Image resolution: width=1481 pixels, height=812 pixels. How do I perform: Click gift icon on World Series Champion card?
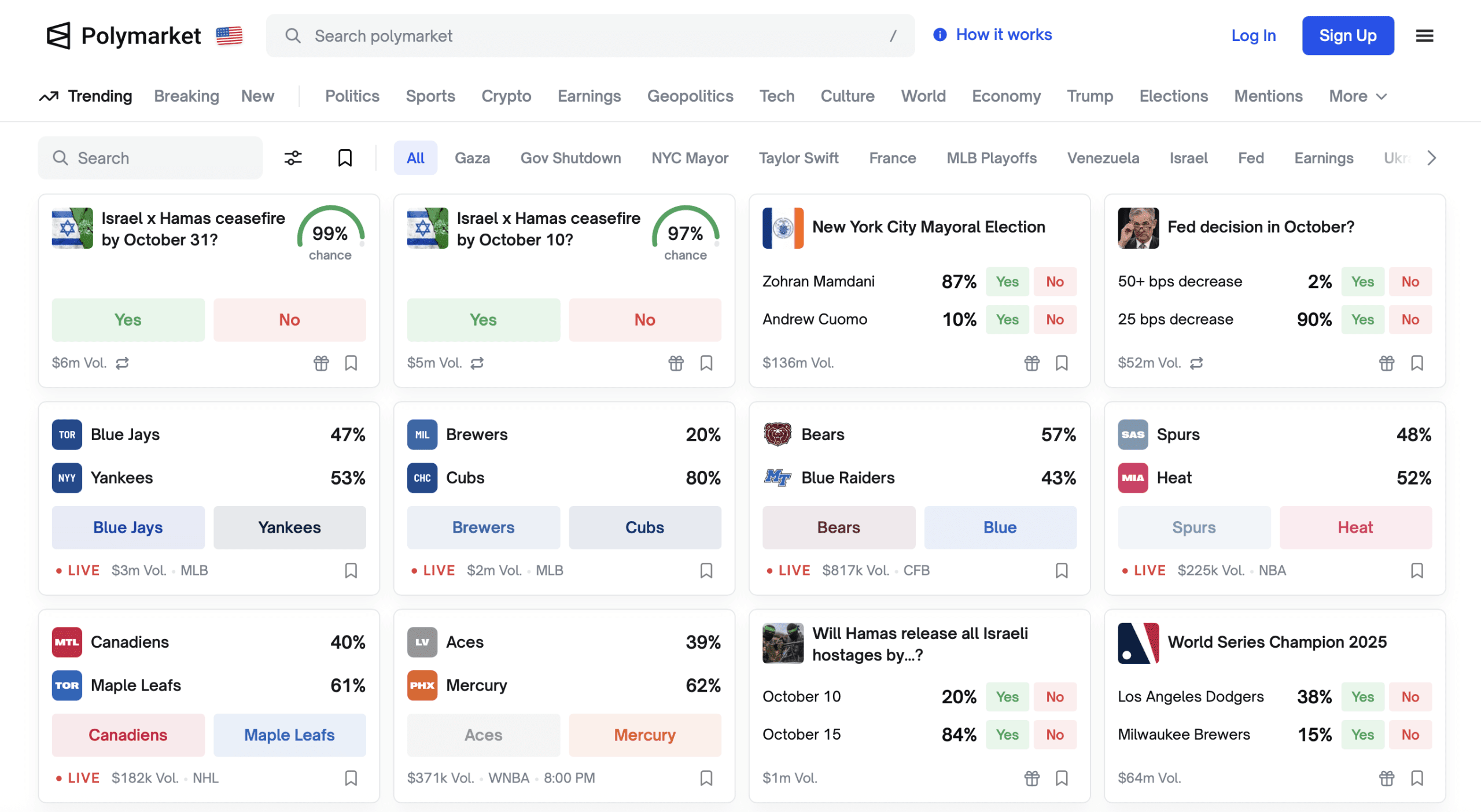click(x=1387, y=778)
